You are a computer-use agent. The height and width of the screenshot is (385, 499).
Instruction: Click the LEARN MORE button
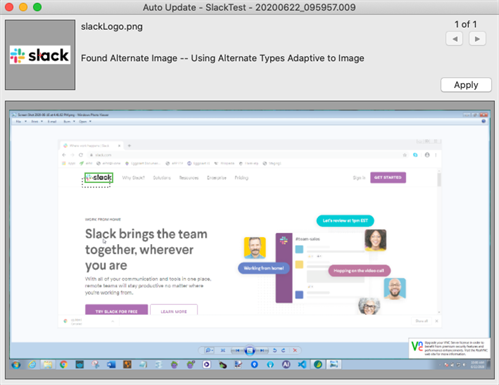click(x=174, y=310)
